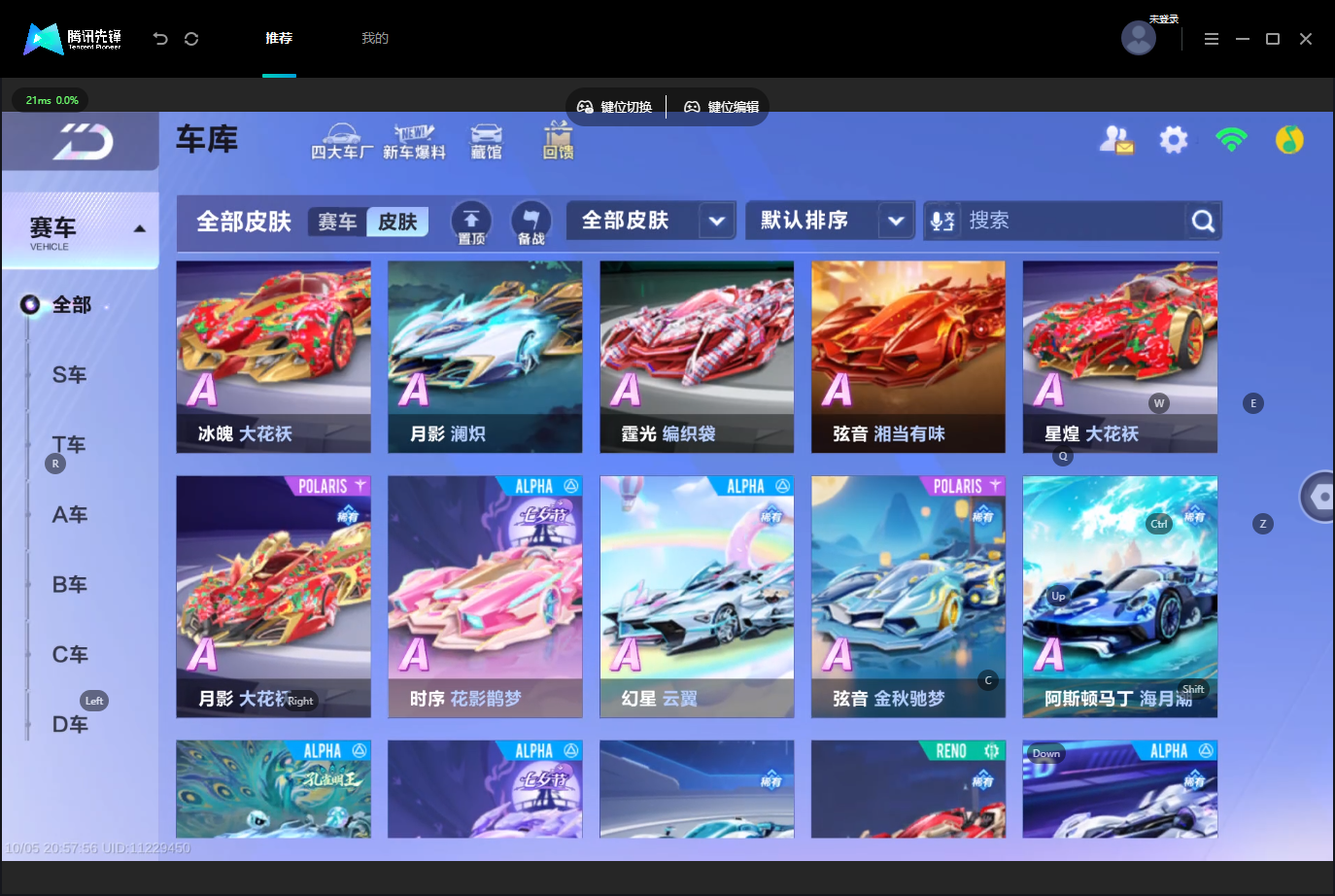This screenshot has width=1335, height=896.
Task: Select the 时序 花影鹊梦 car card
Action: (x=485, y=597)
